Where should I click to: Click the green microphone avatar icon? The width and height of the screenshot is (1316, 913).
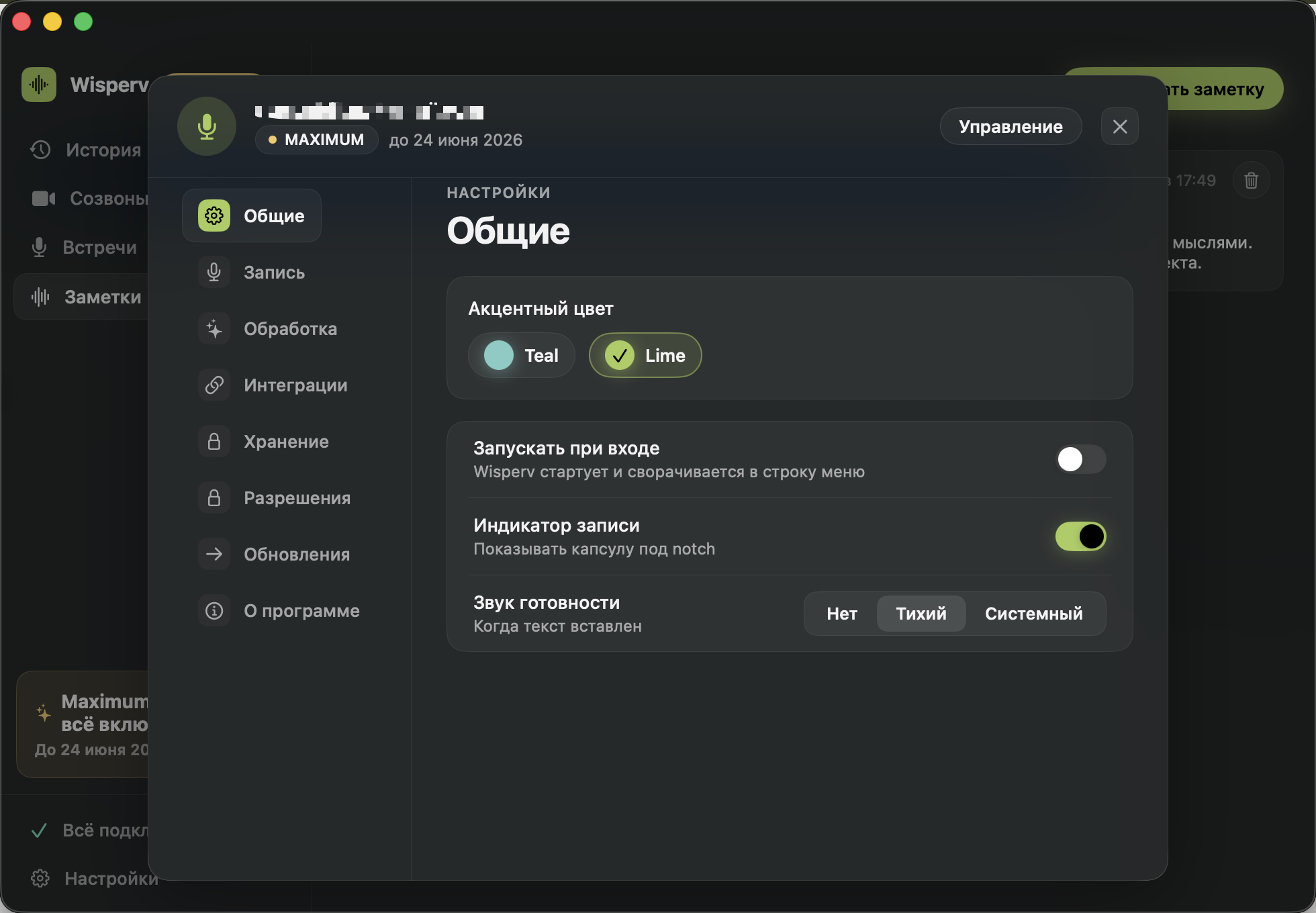pyautogui.click(x=207, y=126)
